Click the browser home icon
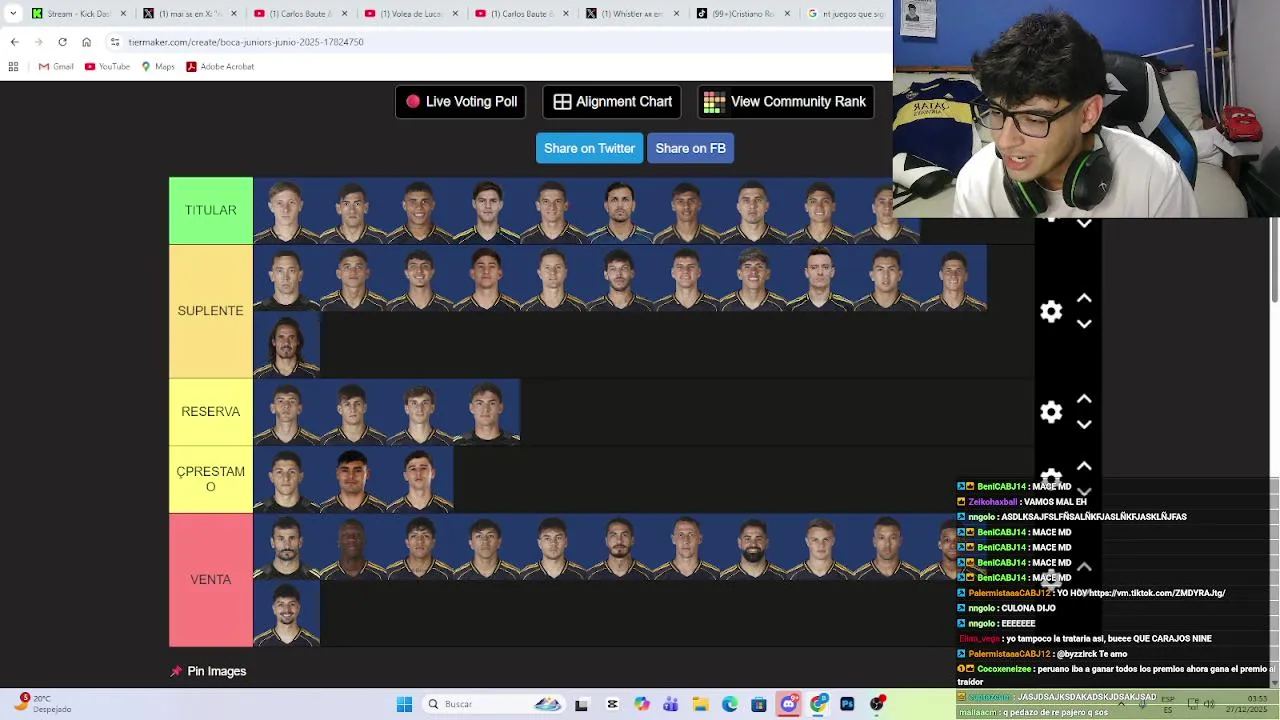The width and height of the screenshot is (1280, 720). 86,42
